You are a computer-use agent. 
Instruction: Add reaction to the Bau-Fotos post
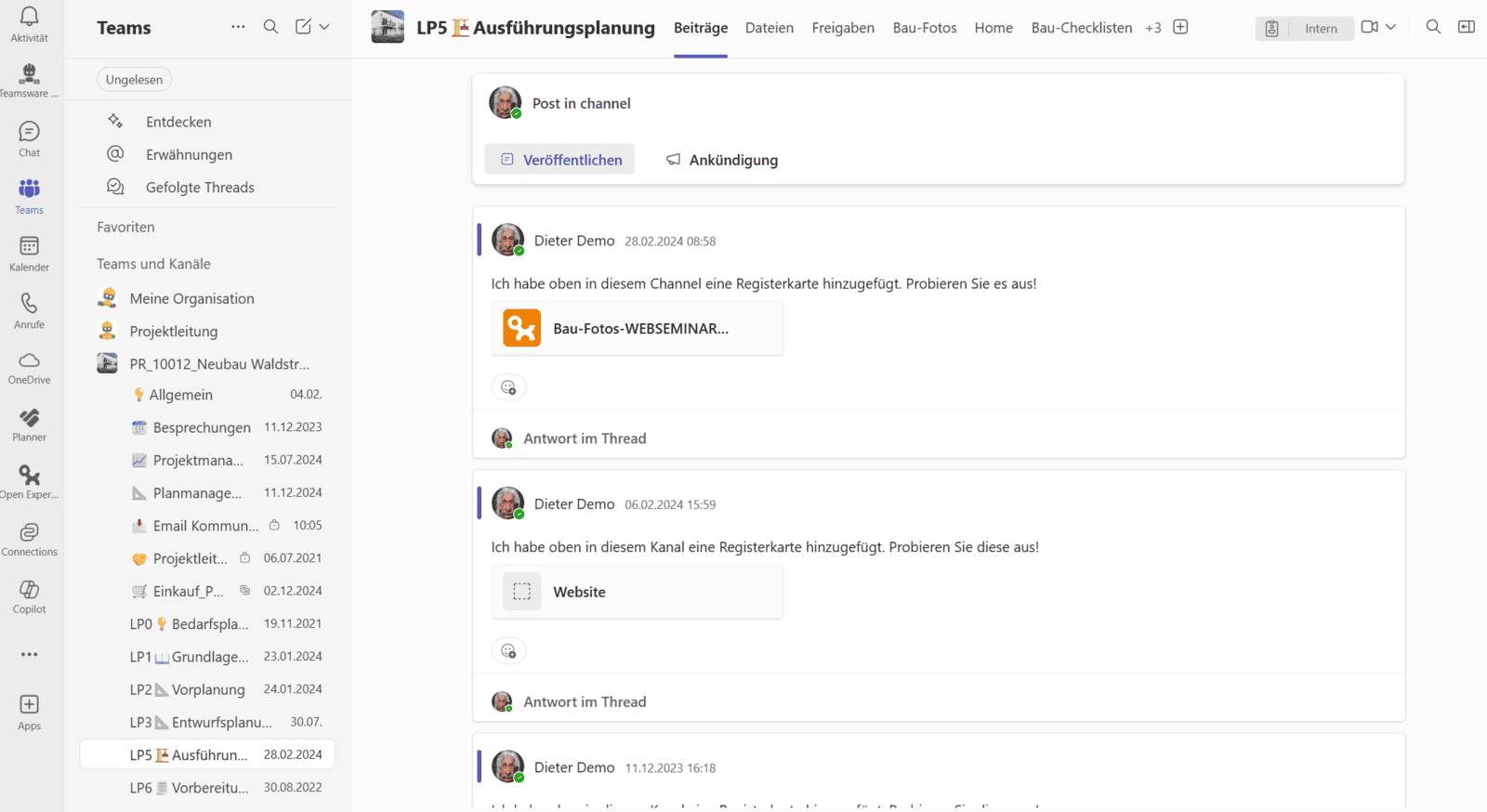(x=508, y=387)
